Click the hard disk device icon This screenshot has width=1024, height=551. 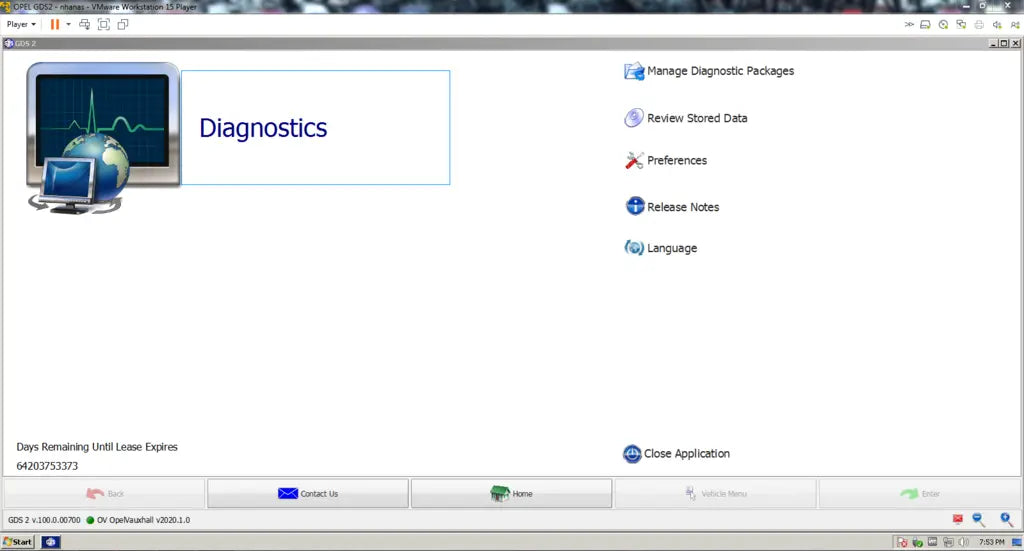pyautogui.click(x=926, y=24)
